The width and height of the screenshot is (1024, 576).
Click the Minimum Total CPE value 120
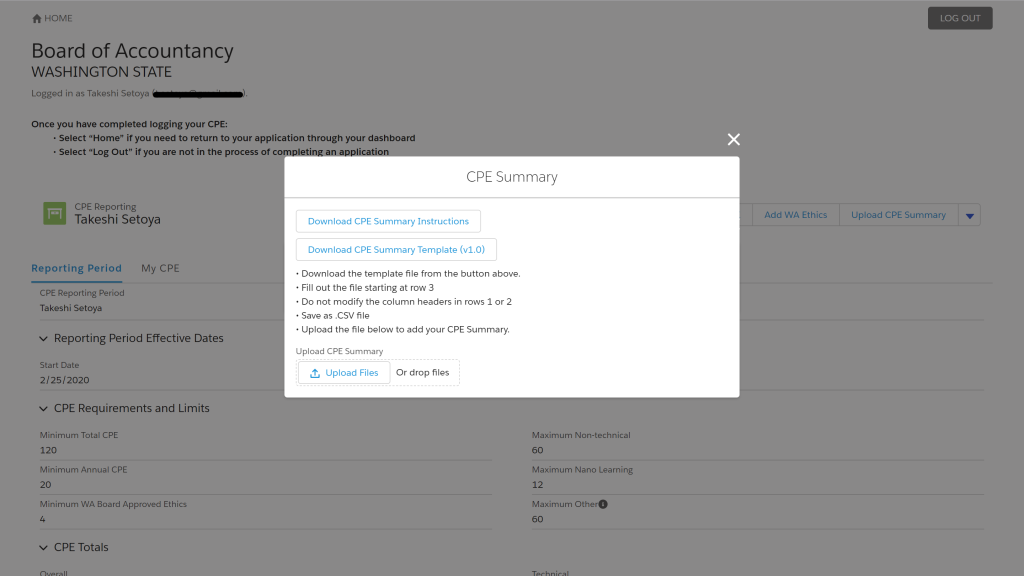(48, 450)
